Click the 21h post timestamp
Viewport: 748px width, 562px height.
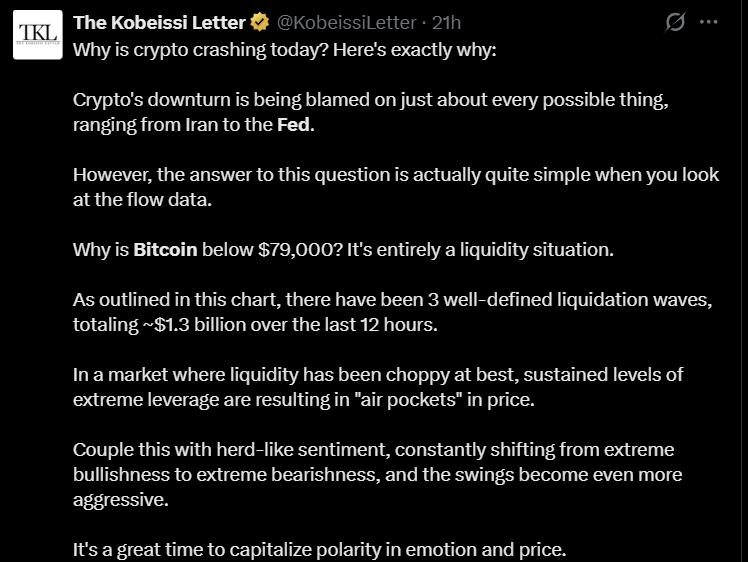pyautogui.click(x=446, y=22)
